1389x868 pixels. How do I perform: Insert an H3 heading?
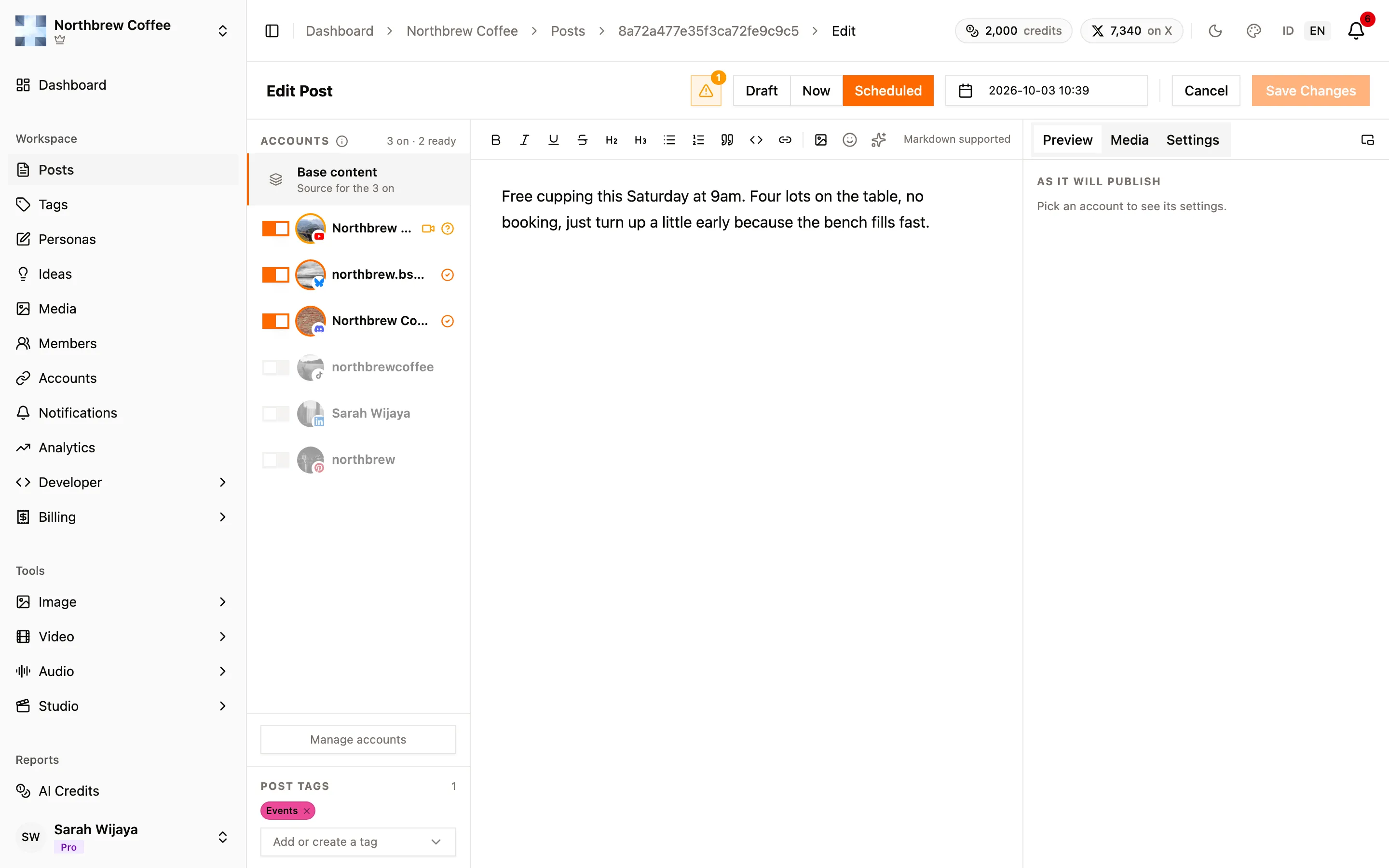[640, 139]
